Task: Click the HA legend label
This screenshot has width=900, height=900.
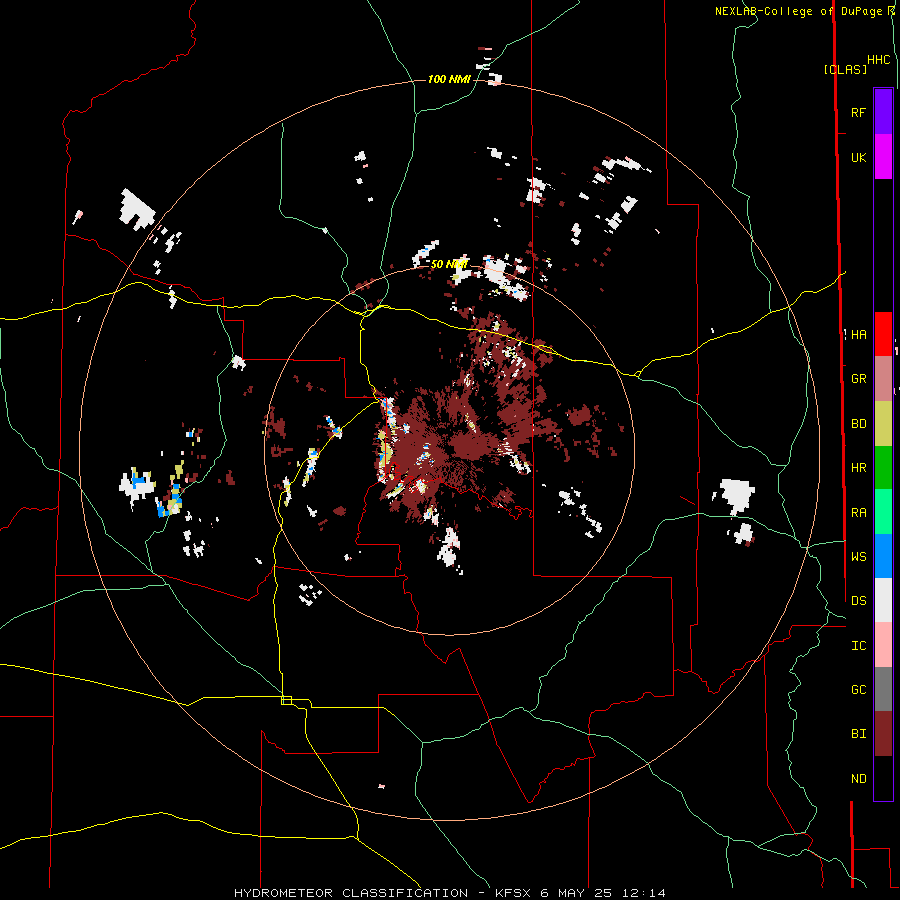Action: pyautogui.click(x=858, y=335)
